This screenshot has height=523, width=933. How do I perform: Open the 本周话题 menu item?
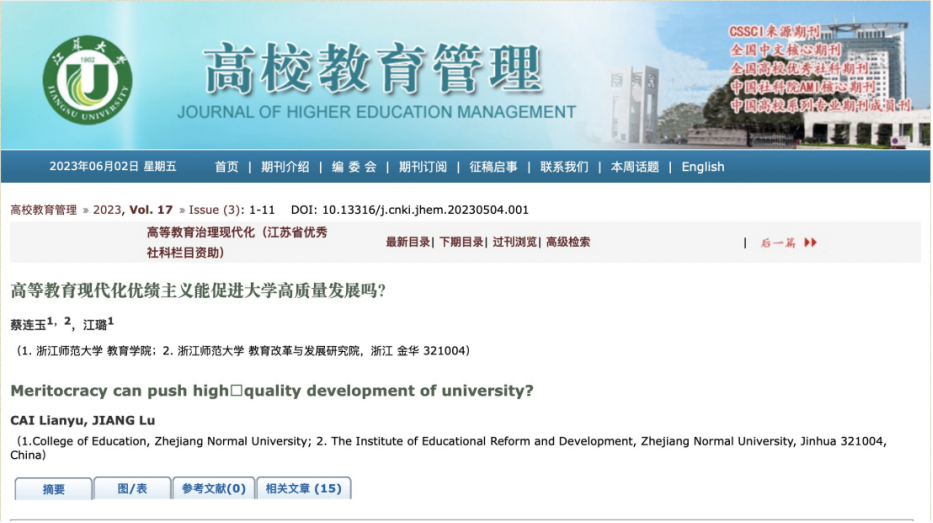coord(635,167)
